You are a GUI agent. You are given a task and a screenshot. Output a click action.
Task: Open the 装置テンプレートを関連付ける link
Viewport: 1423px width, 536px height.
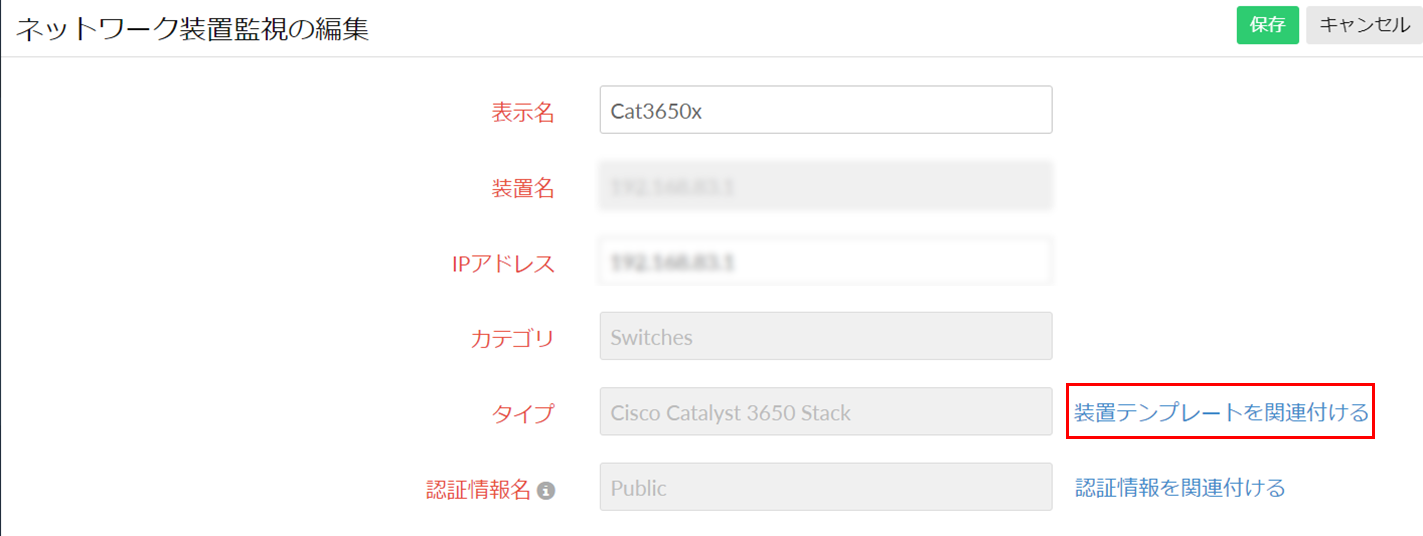[1221, 412]
